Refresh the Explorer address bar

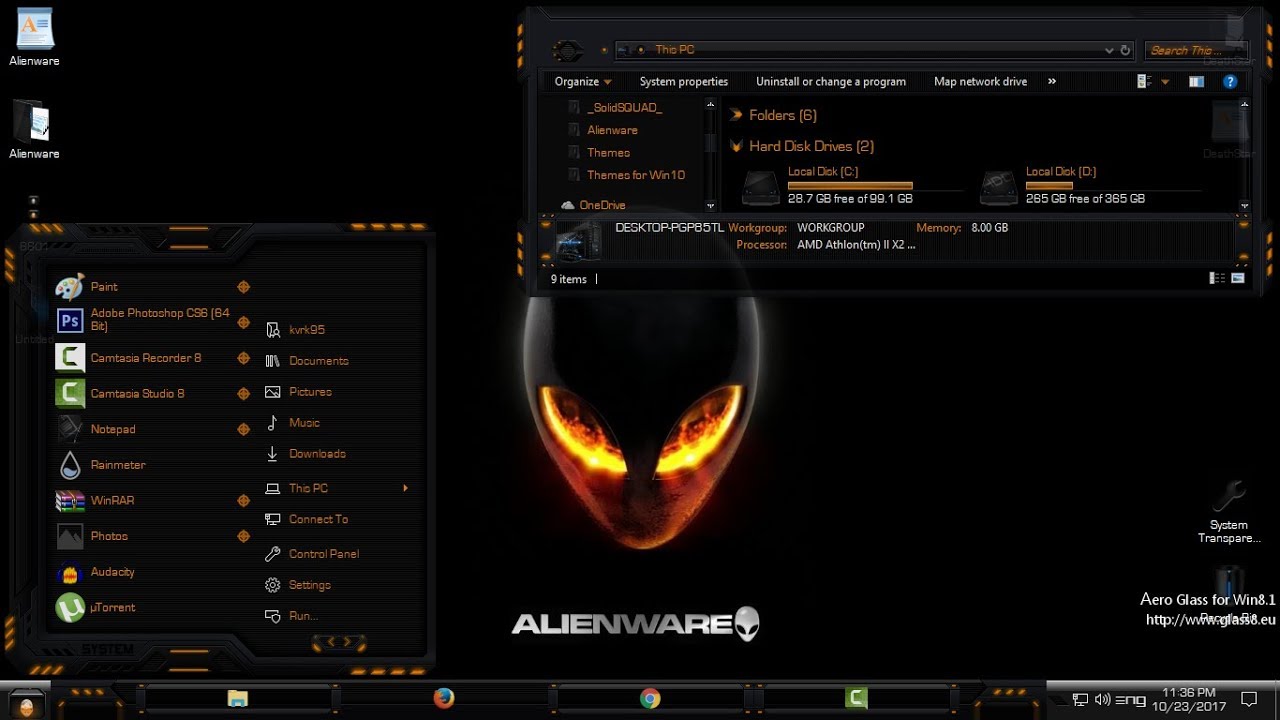click(x=1125, y=50)
